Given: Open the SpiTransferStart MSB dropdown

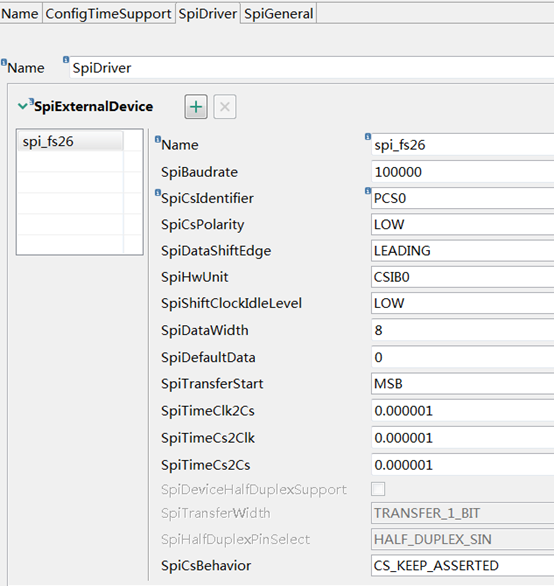Looking at the screenshot, I should [463, 383].
